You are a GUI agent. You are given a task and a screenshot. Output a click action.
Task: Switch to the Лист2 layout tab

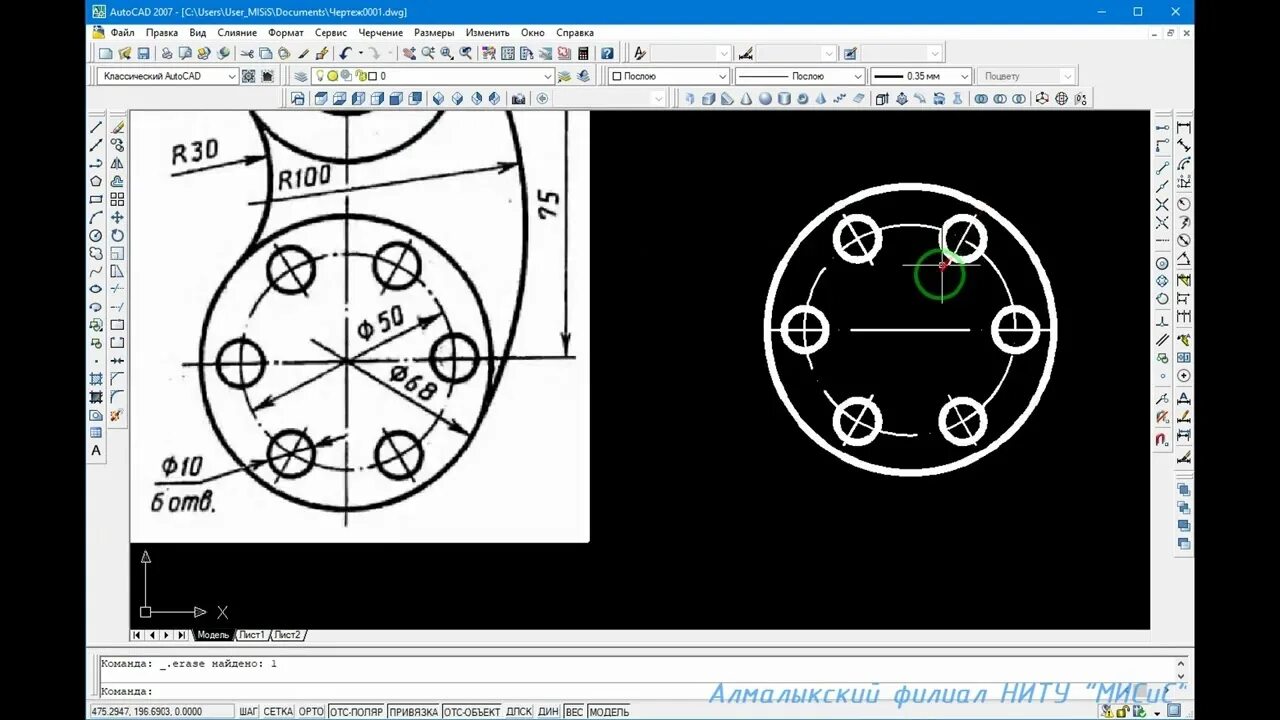tap(288, 635)
